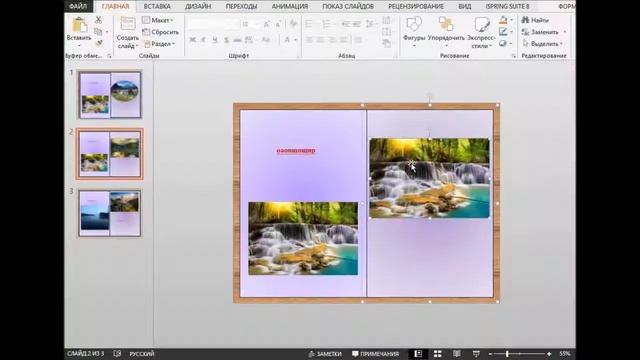The image size is (640, 360).
Task: Click the Shape Effects icon
Action: 503,43
